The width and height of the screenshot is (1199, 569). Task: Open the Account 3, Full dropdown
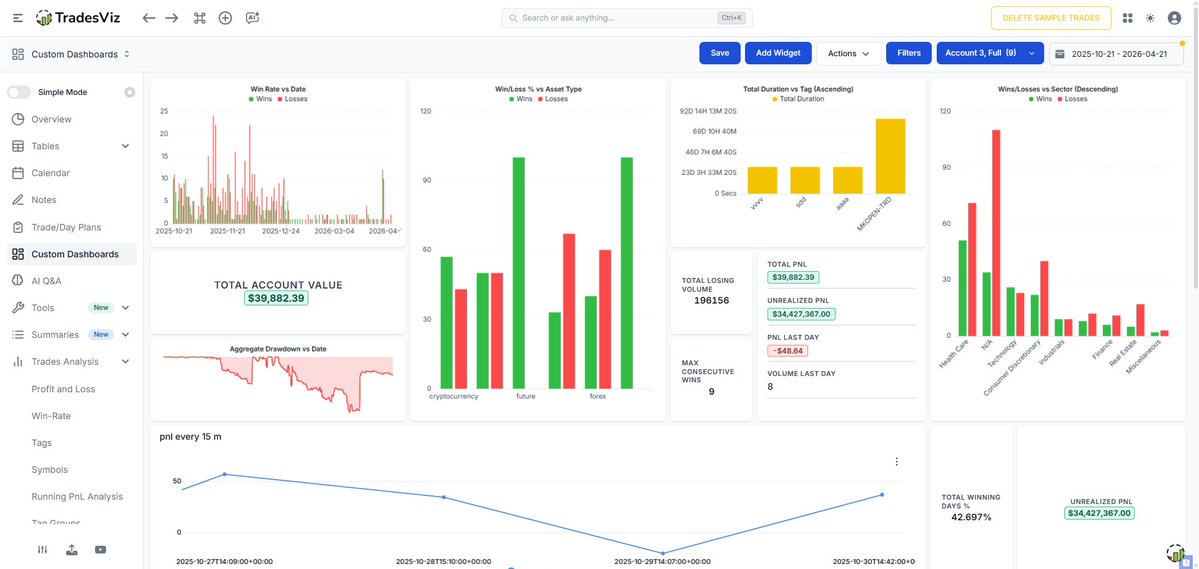(989, 53)
